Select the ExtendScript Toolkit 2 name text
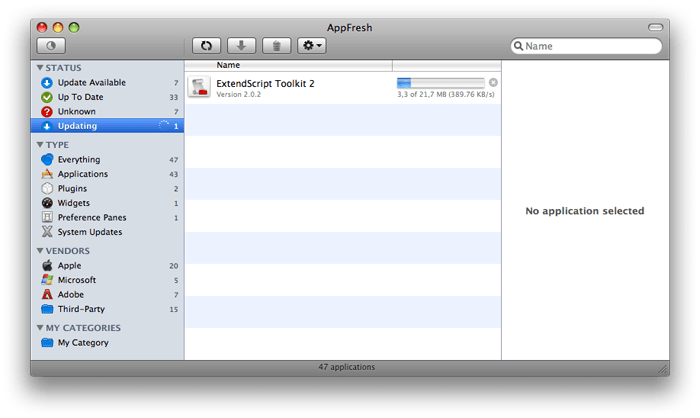Screen dimensions: 700x418 [x=265, y=84]
